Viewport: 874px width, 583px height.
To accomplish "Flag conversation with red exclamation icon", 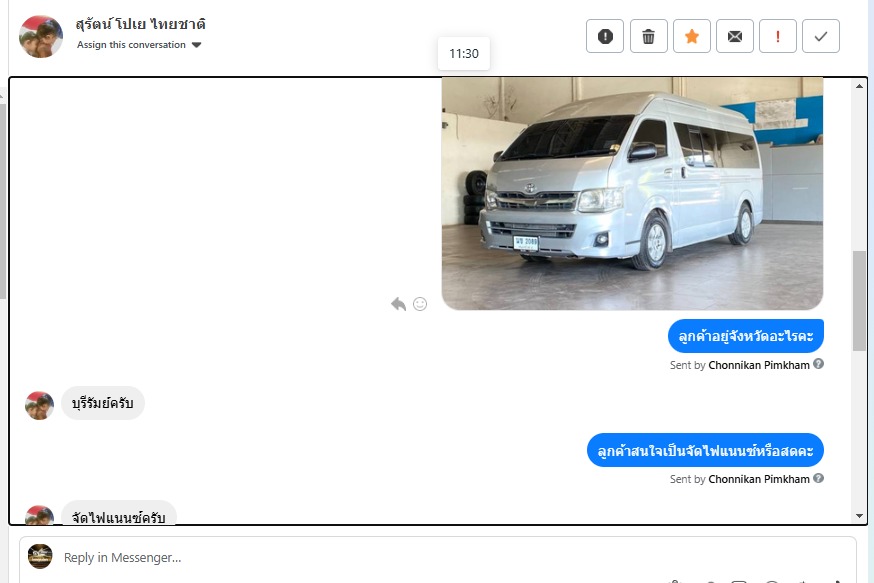I will 778,36.
